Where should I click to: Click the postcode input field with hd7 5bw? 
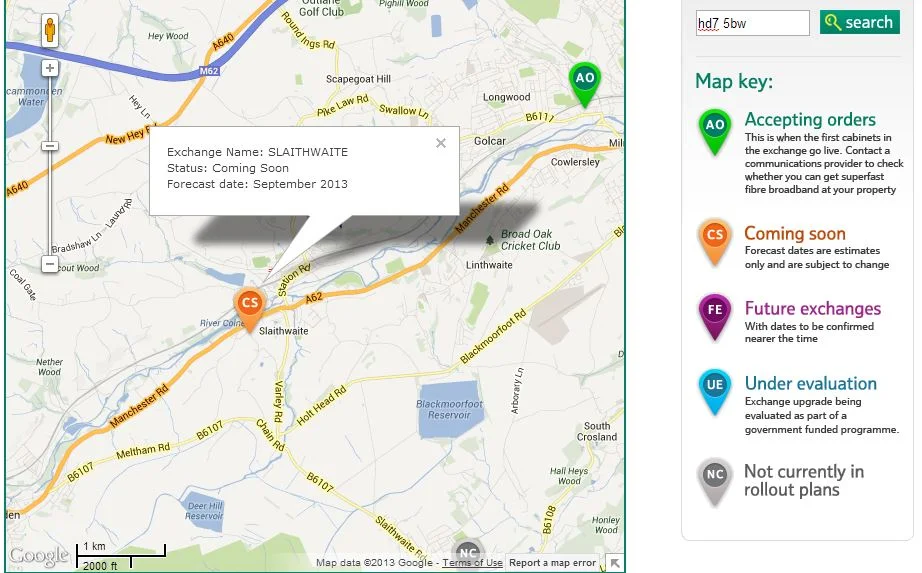[x=753, y=24]
